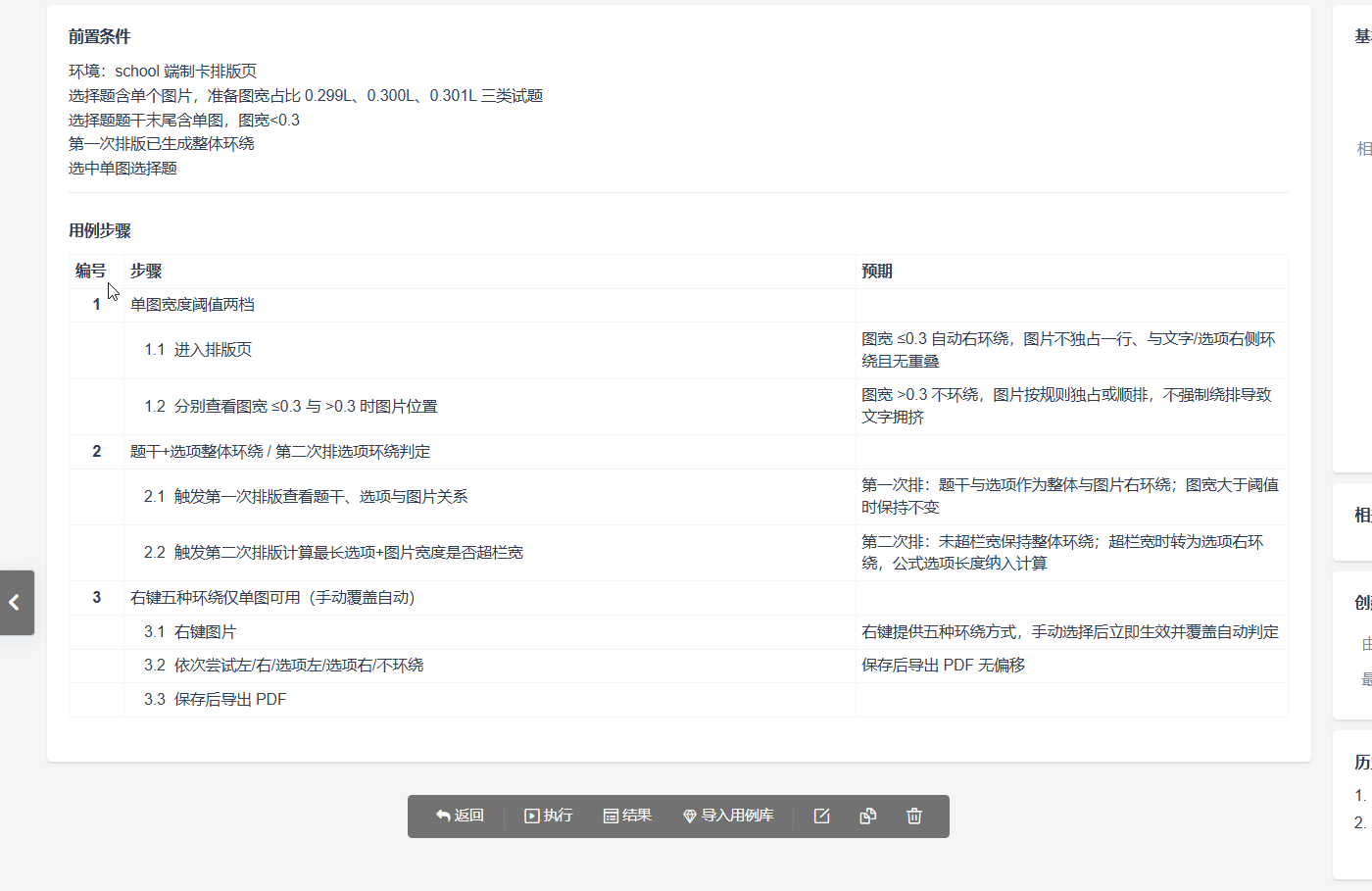Select the 前置条件 heading
This screenshot has height=891, width=1372.
[99, 37]
